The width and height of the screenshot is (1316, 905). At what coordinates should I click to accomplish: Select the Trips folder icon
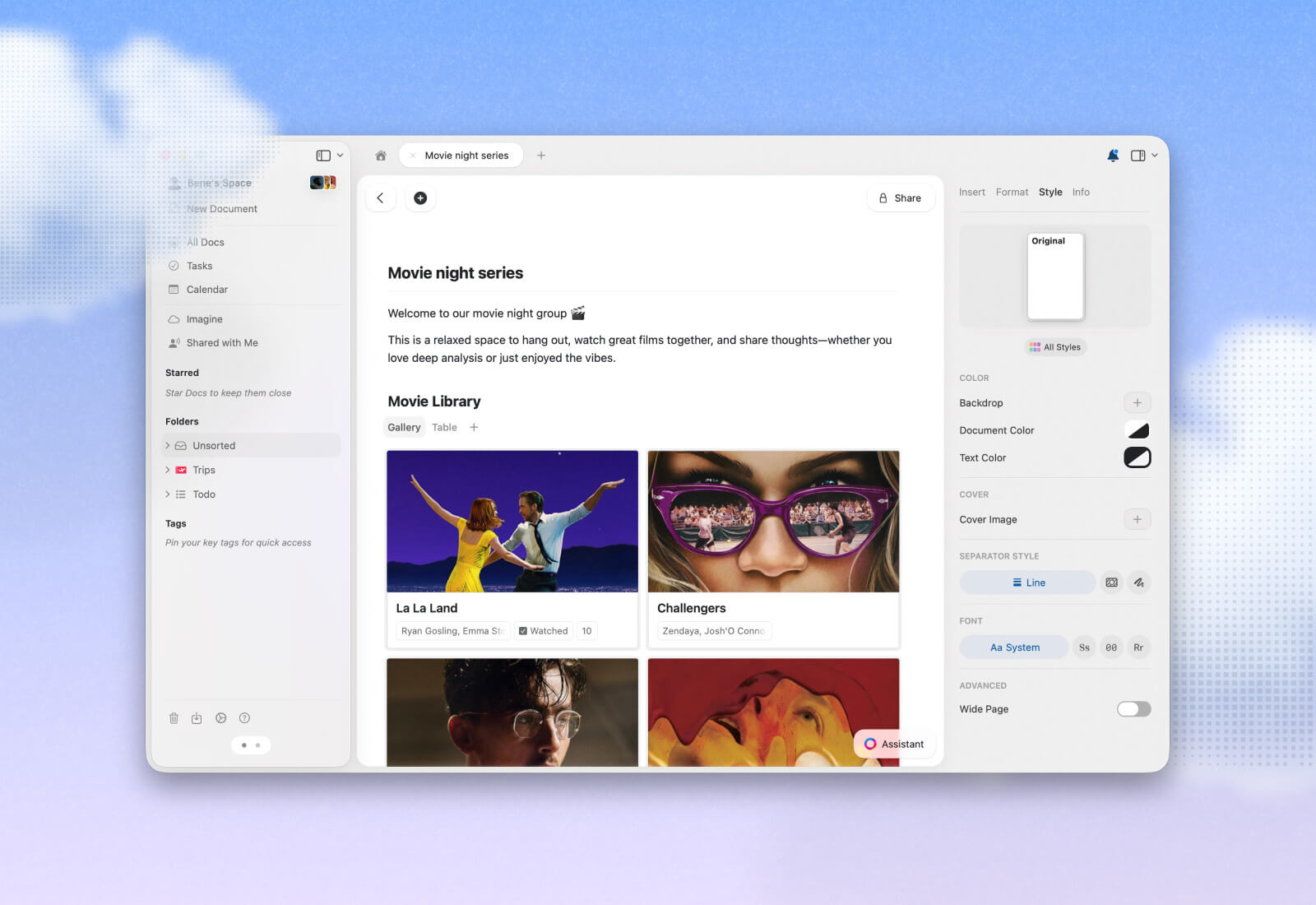181,471
